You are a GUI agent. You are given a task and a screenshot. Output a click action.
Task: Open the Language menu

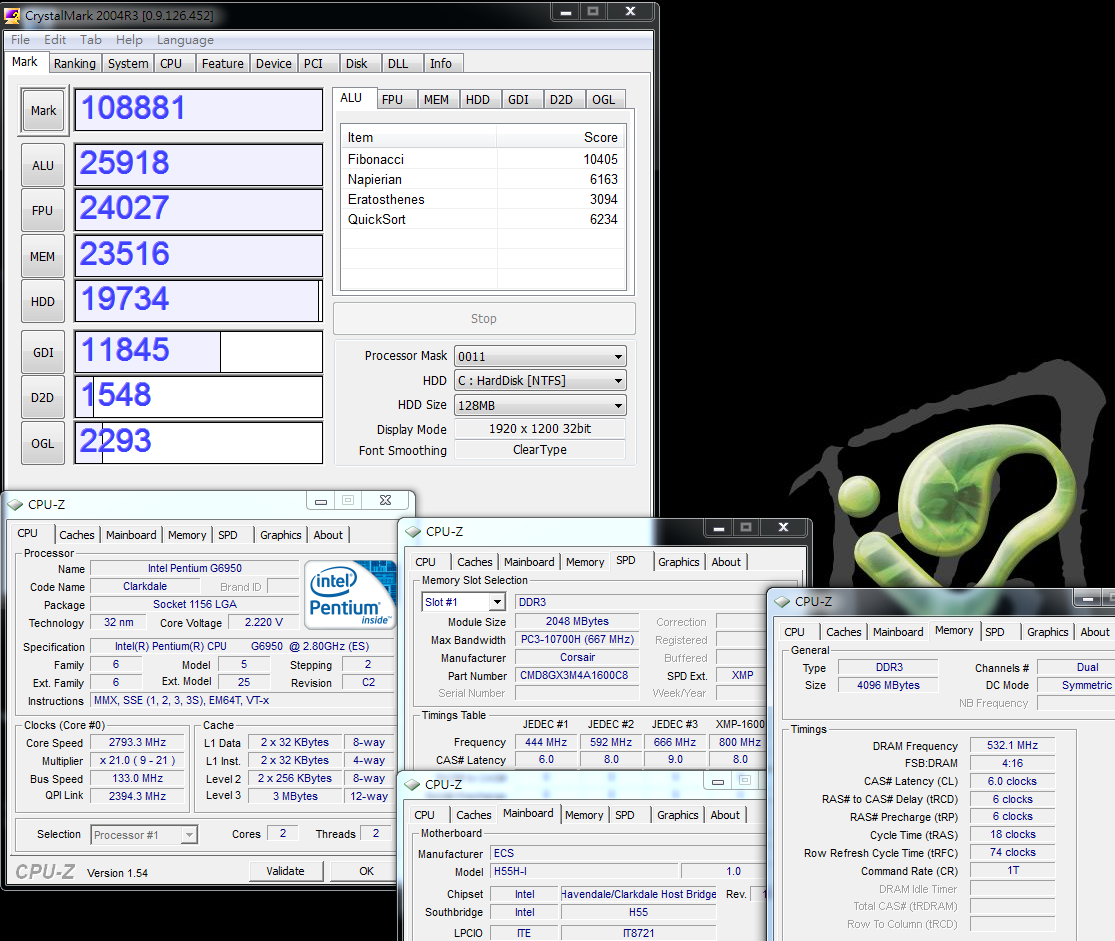pos(185,40)
